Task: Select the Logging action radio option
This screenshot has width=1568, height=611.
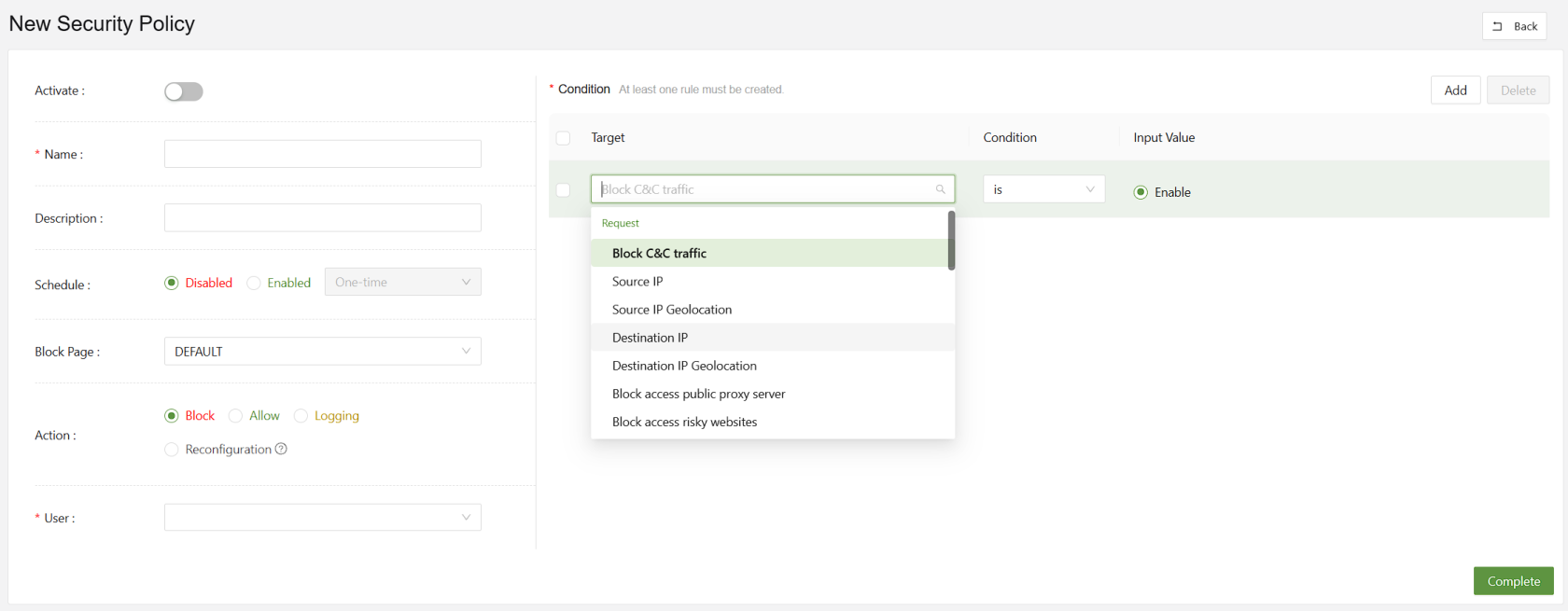Action: (x=301, y=416)
